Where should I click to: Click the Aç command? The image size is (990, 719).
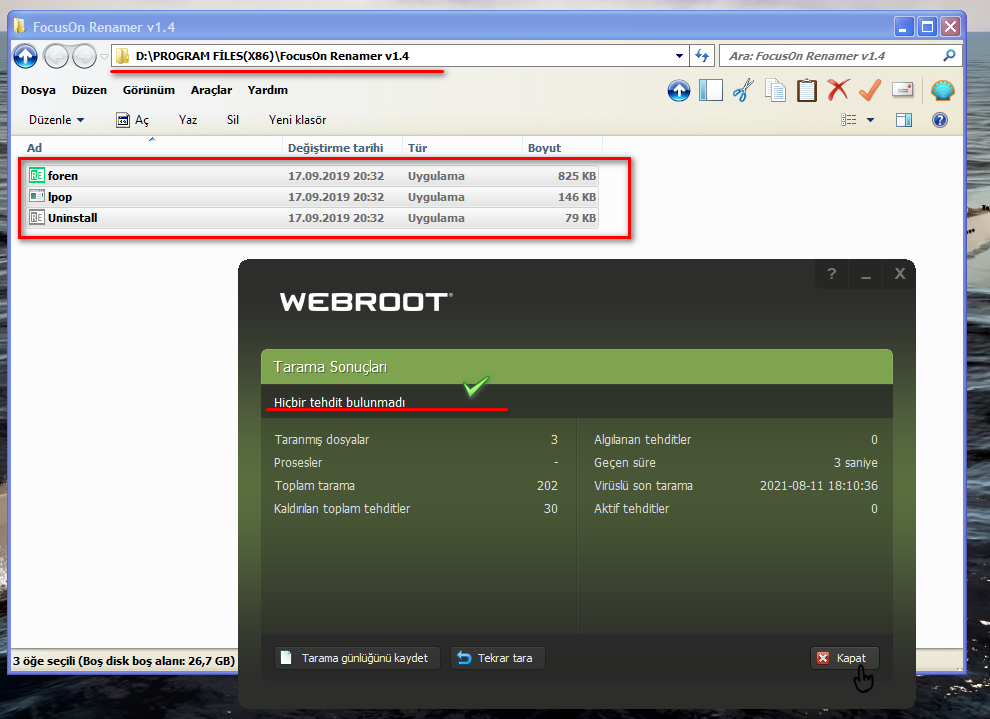[x=133, y=120]
